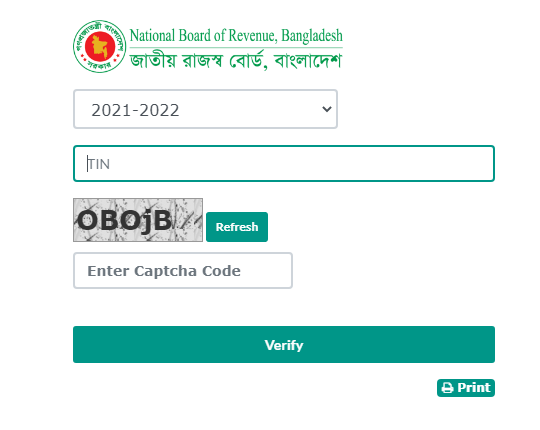Click the Bangladesh government emblem logo
Viewport: 540px width, 430px height.
[100, 46]
